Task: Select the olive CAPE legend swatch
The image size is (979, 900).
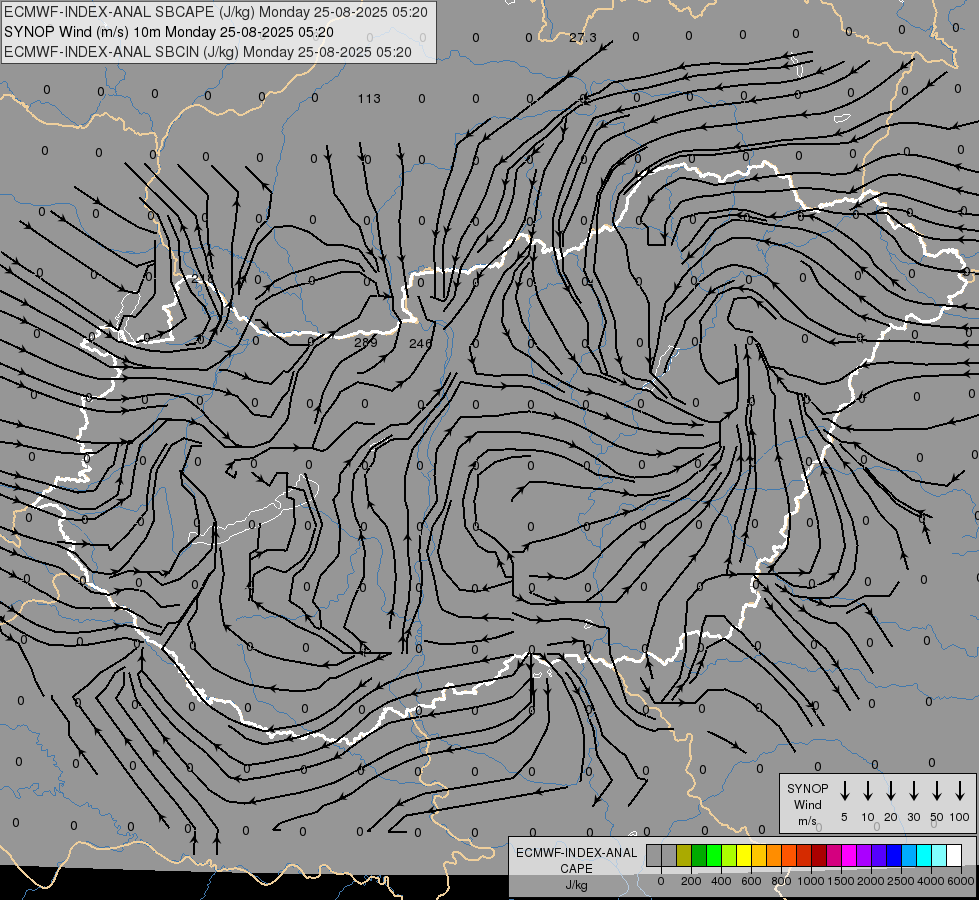Action: pos(684,855)
